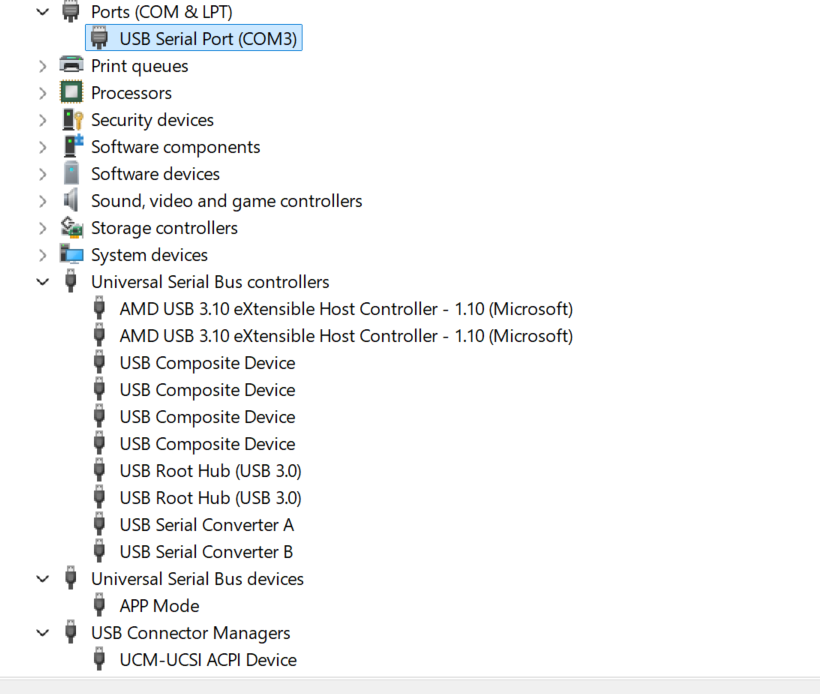Click the Software components puzzle icon
Image resolution: width=820 pixels, height=694 pixels.
click(72, 146)
